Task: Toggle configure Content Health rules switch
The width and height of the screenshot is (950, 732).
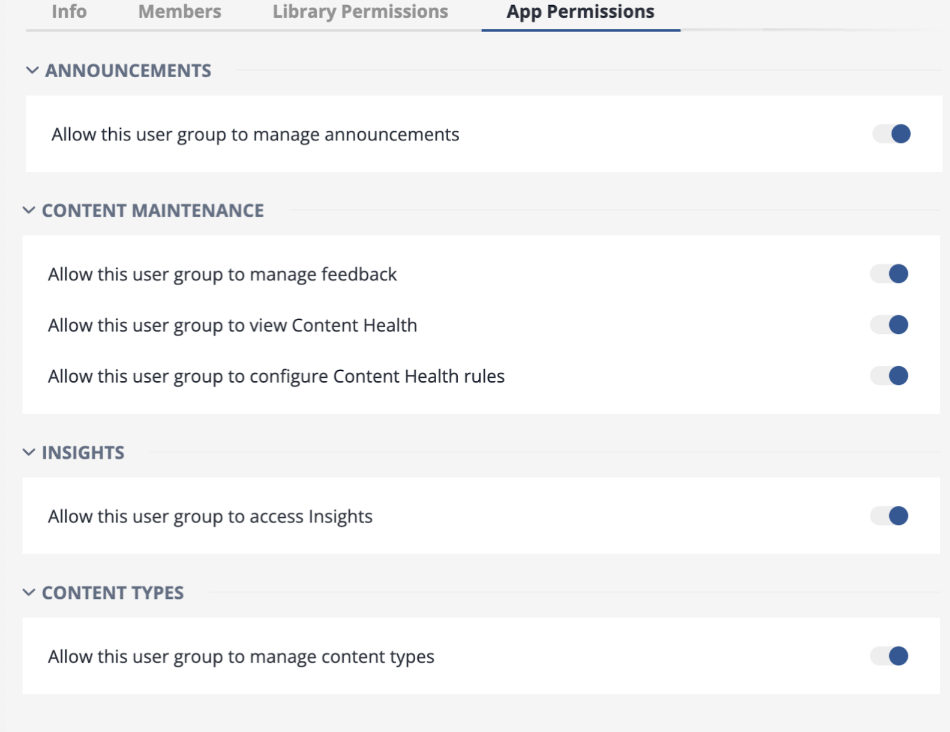Action: coord(889,376)
